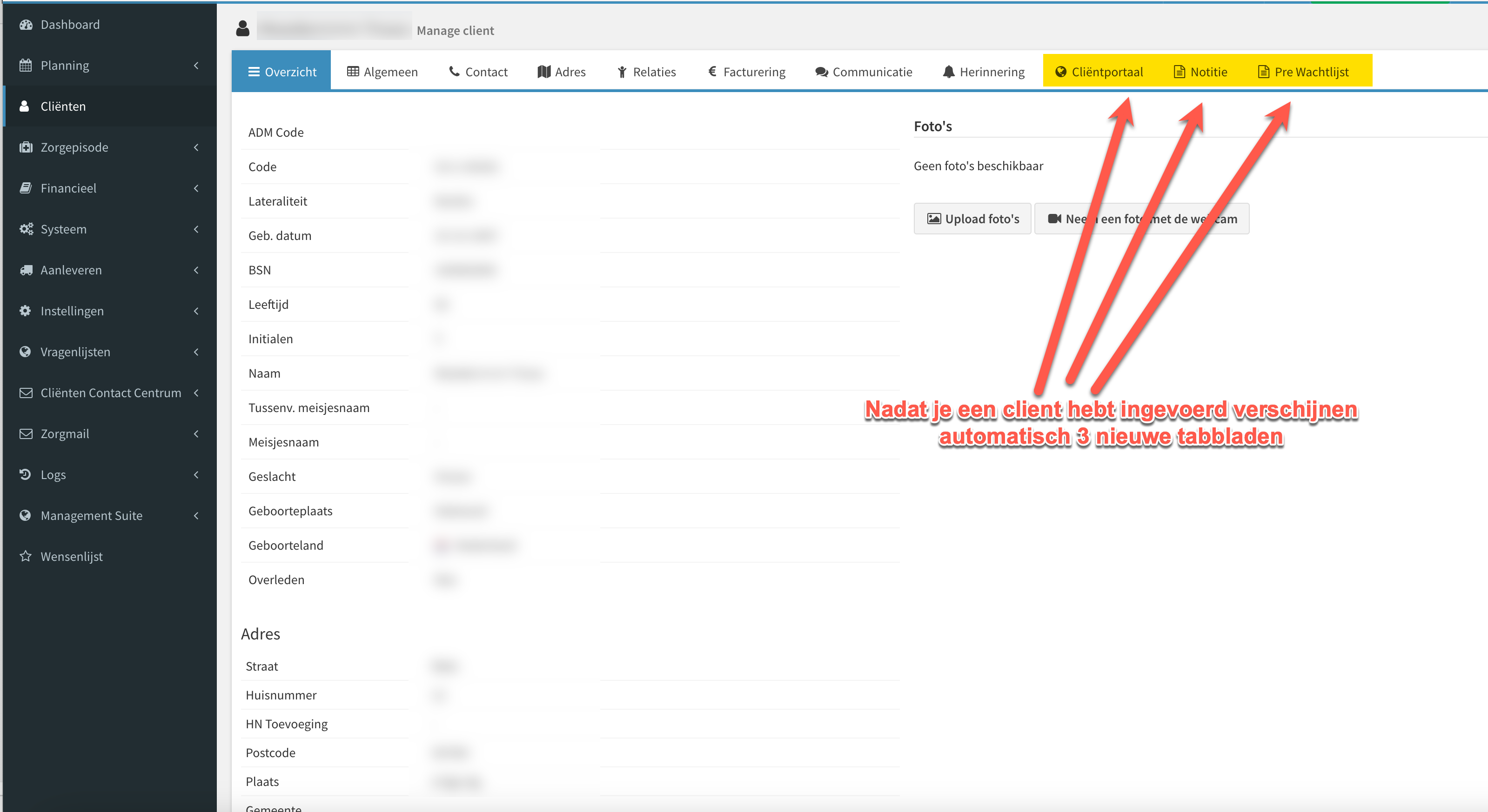The image size is (1488, 812).
Task: Select the Overzicht tab
Action: [282, 71]
